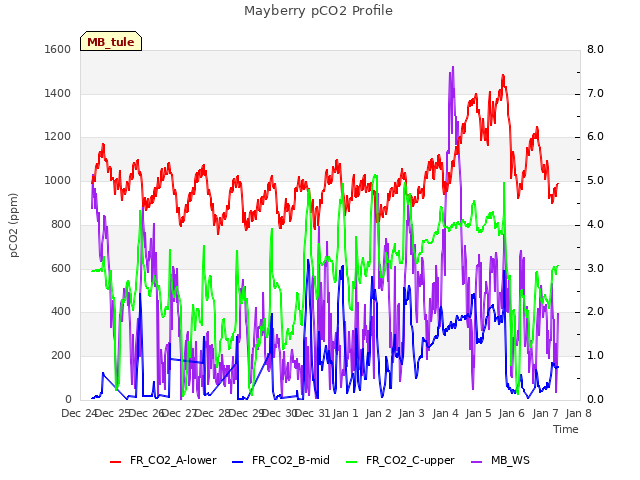640x480 pixels.
Task: Select the 6.0 right axis tick label
Action: point(595,137)
